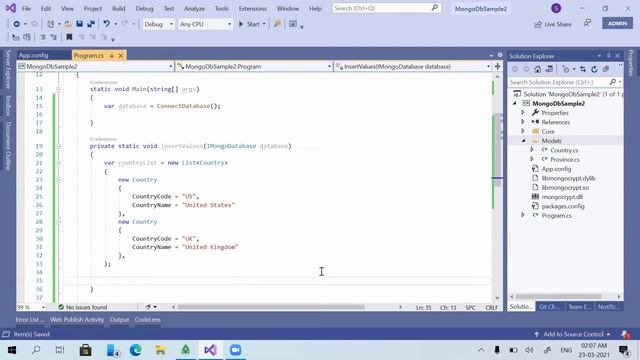Image resolution: width=640 pixels, height=360 pixels.
Task: Open the Server Explorer side tab
Action: [8, 69]
